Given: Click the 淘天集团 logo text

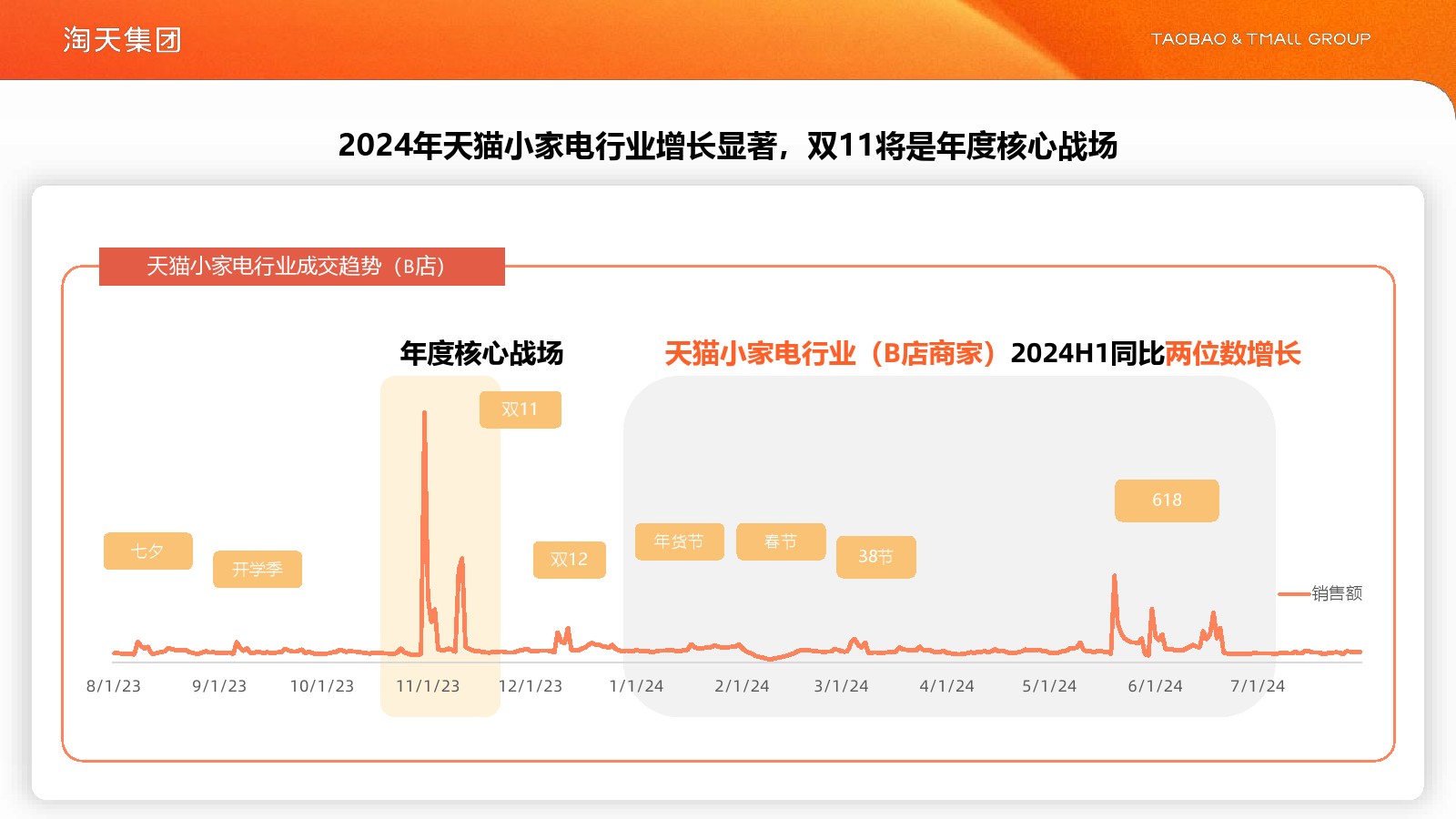Looking at the screenshot, I should [x=123, y=40].
